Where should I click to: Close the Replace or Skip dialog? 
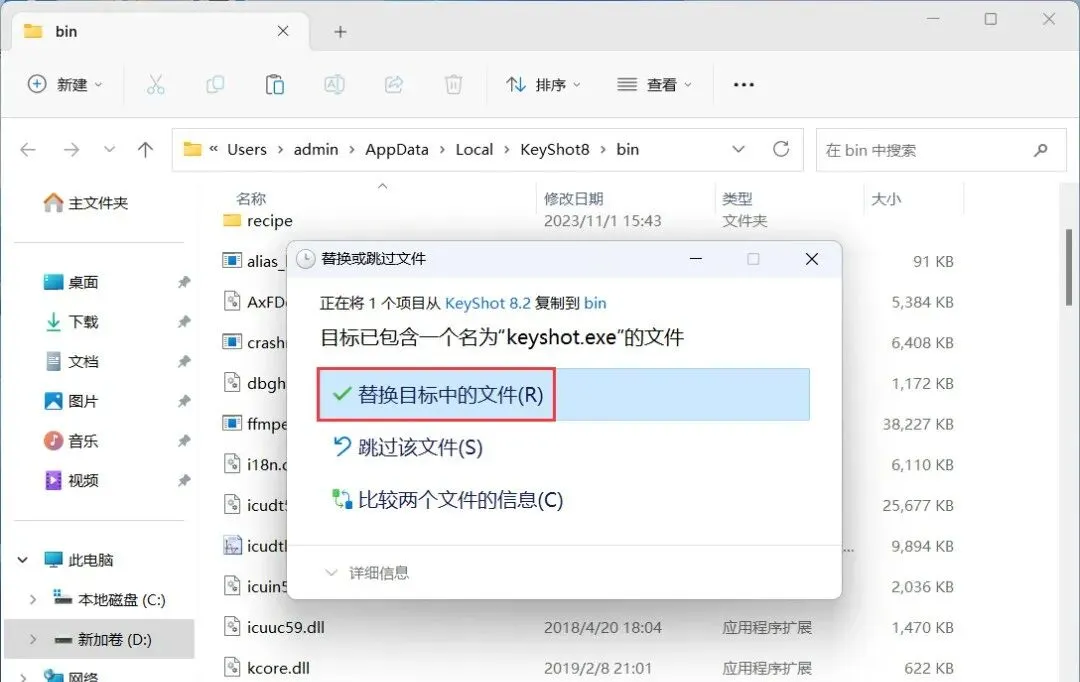pyautogui.click(x=812, y=259)
